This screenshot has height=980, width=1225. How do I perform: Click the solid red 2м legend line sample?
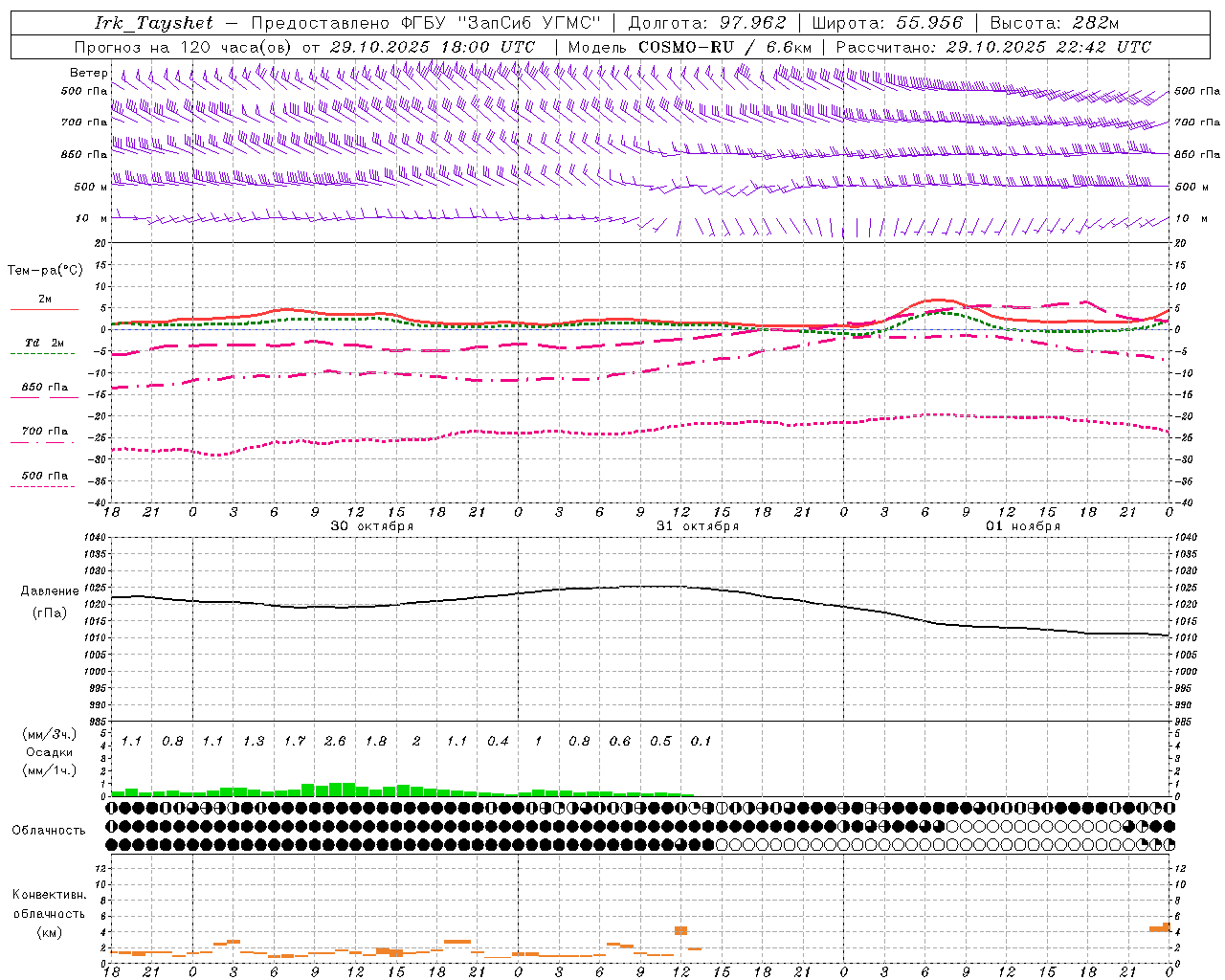point(44,310)
